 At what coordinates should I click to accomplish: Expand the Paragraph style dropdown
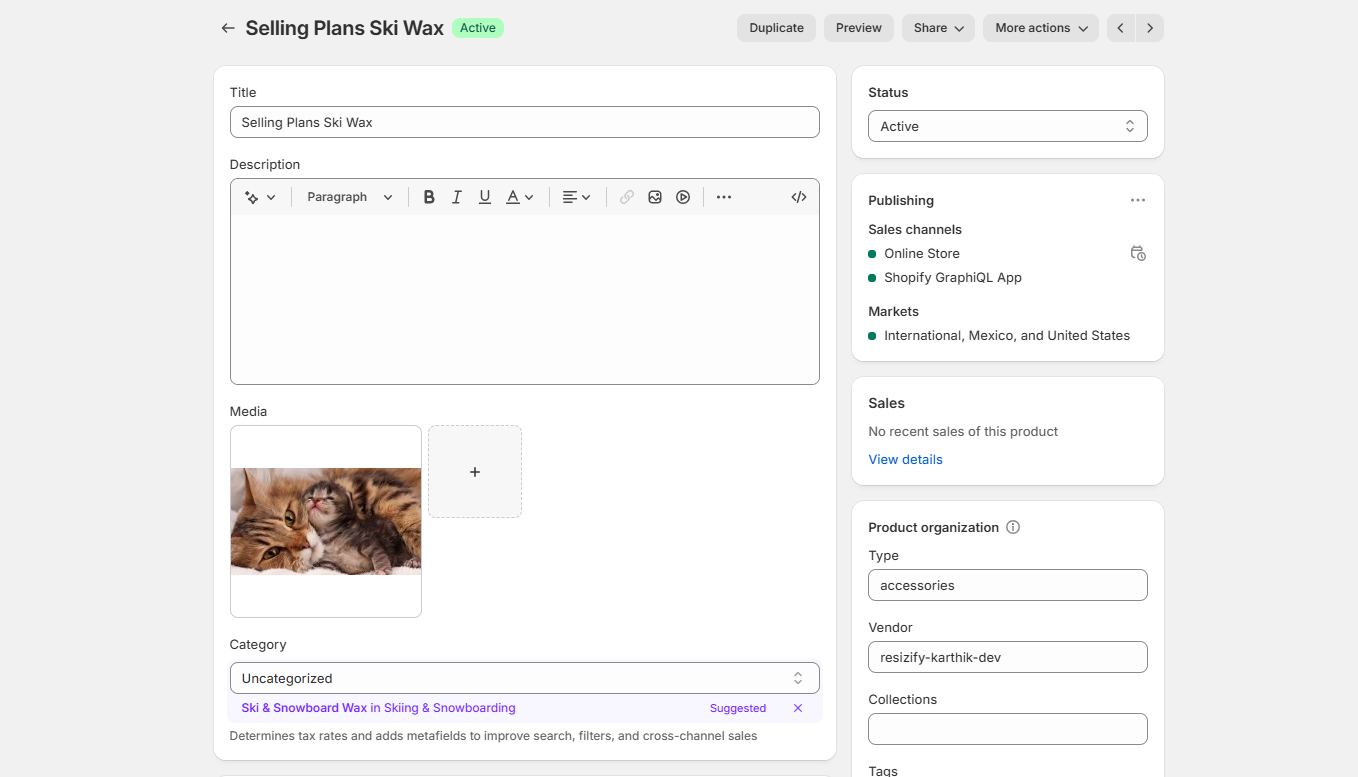350,197
